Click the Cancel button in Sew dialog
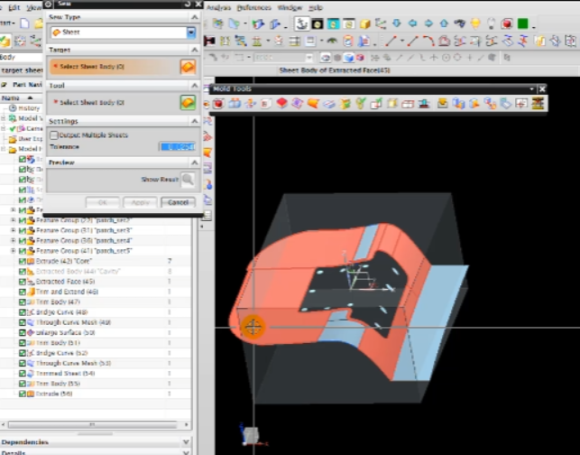 178,203
